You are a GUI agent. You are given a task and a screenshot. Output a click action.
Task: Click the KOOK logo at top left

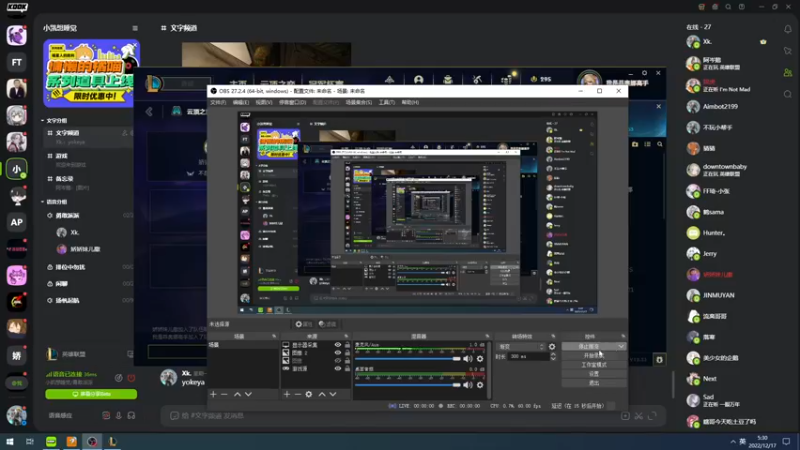tap(17, 8)
